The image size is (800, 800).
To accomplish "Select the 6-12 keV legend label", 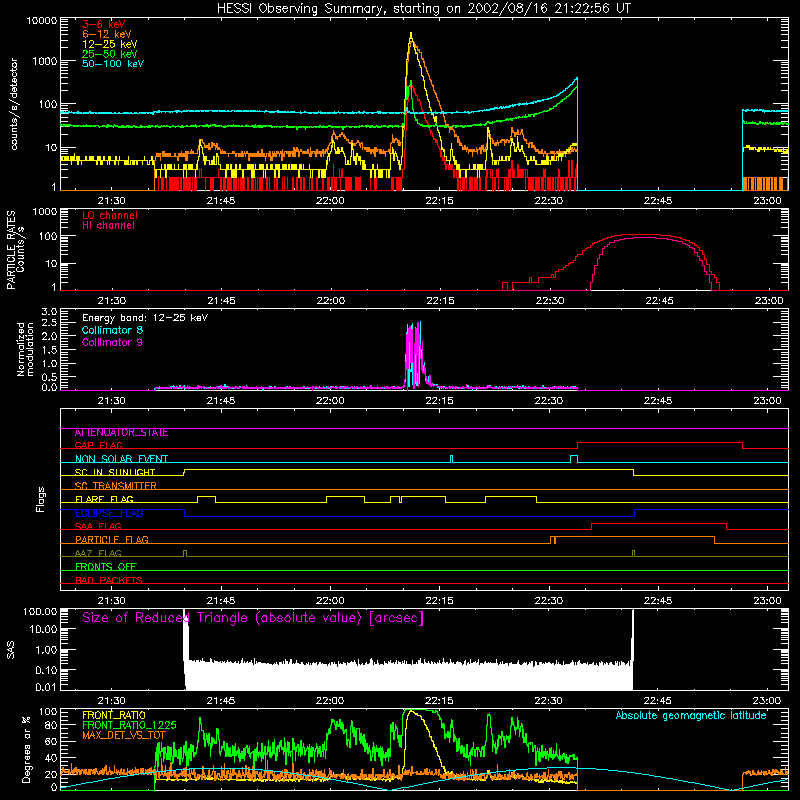I will (107, 34).
